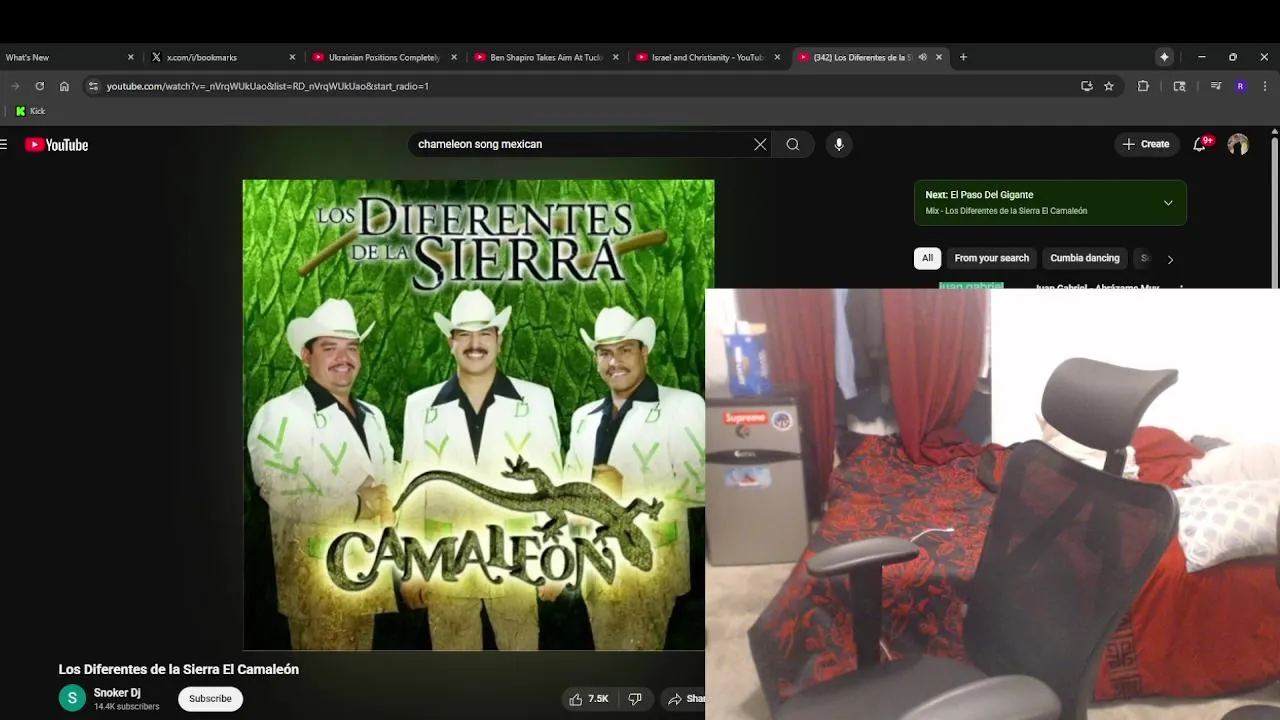
Task: Bookmark this page with the star
Action: (1109, 86)
